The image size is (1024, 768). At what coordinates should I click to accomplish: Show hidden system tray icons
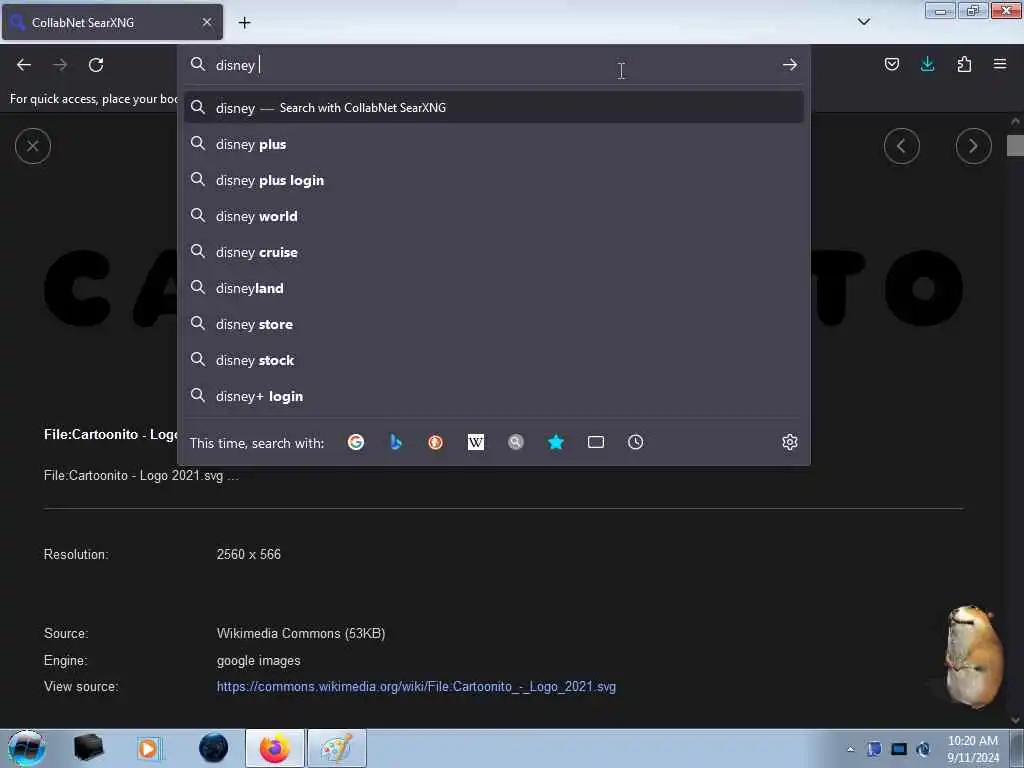pyautogui.click(x=850, y=749)
